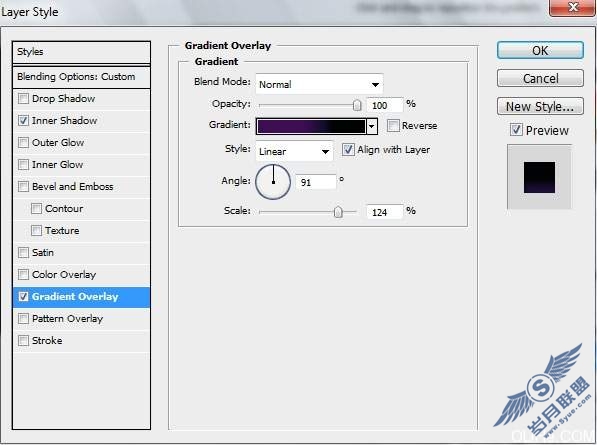The height and width of the screenshot is (445, 597).
Task: Select the Satin label
Action: [43, 253]
